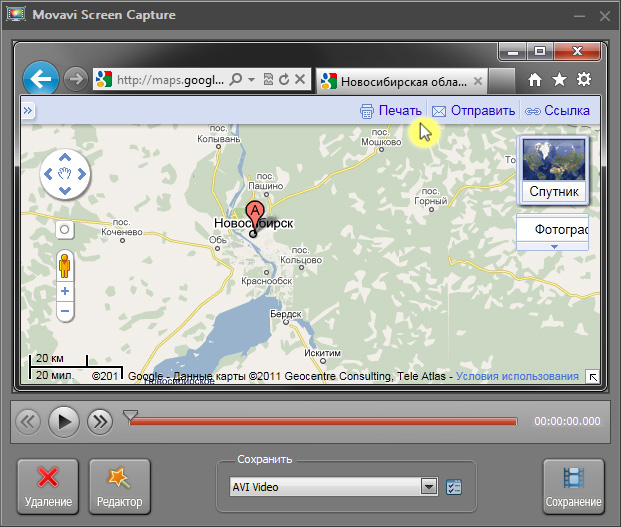621x527 pixels.
Task: Zoom out the map with minus
Action: (x=65, y=311)
